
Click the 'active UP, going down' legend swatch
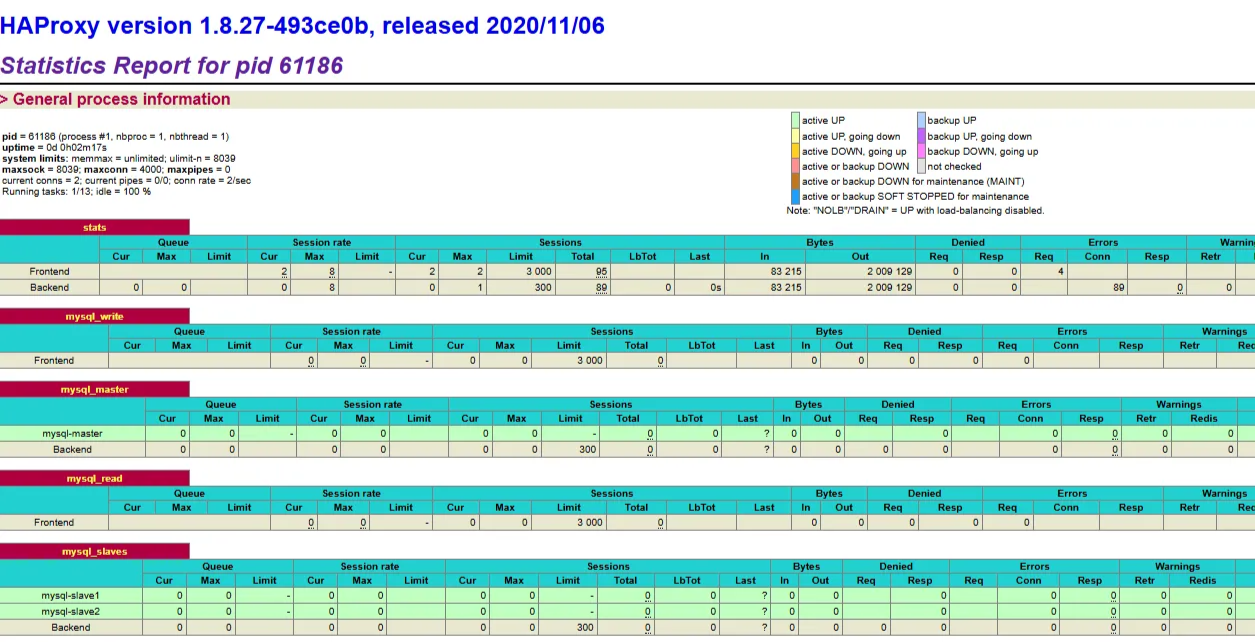(x=796, y=136)
